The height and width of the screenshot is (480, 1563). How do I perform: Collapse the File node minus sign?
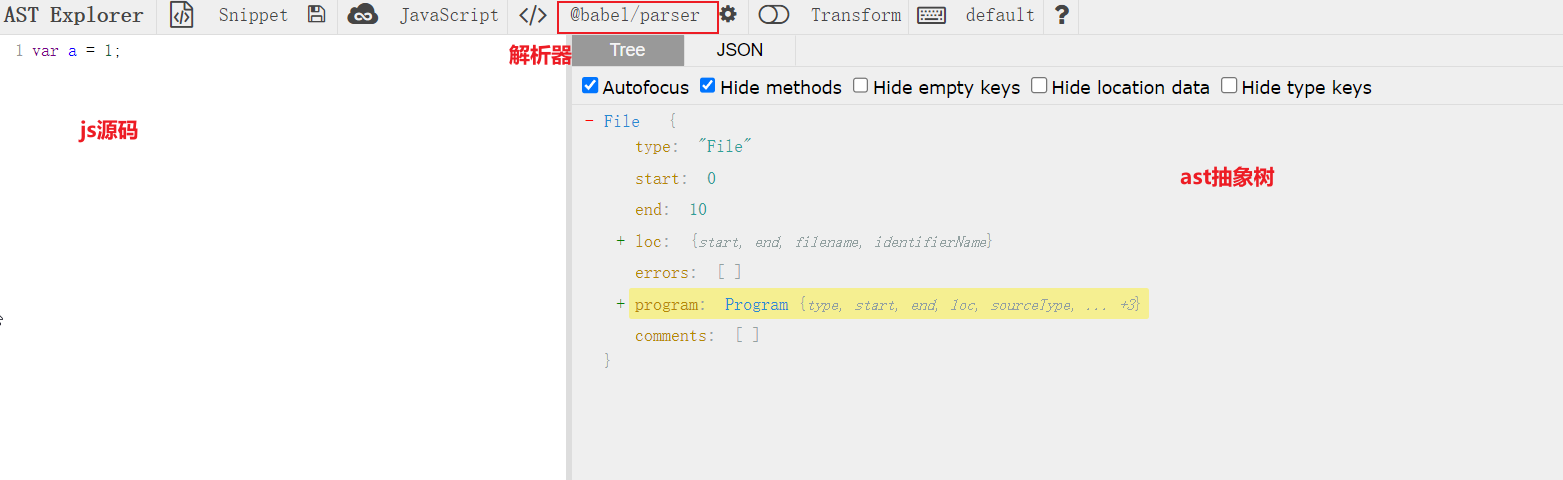point(589,121)
